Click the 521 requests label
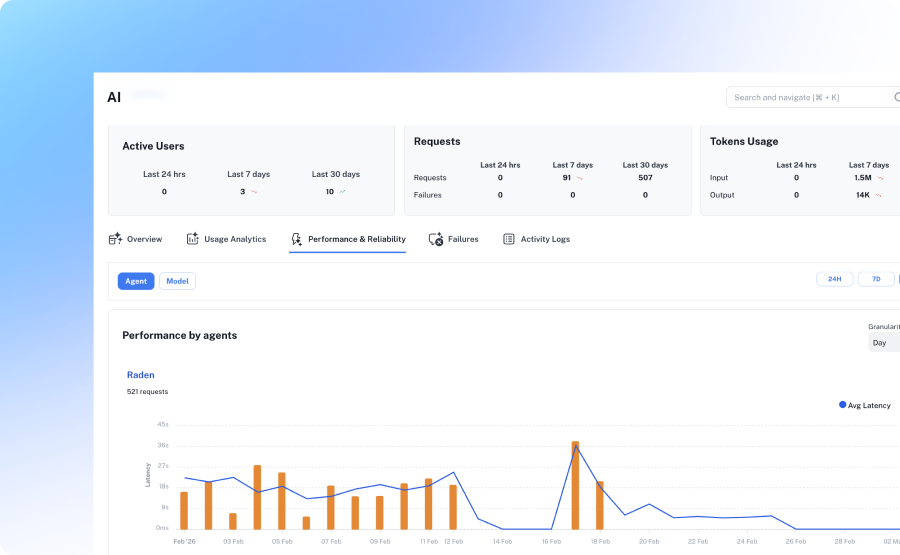This screenshot has height=555, width=900. coord(148,391)
